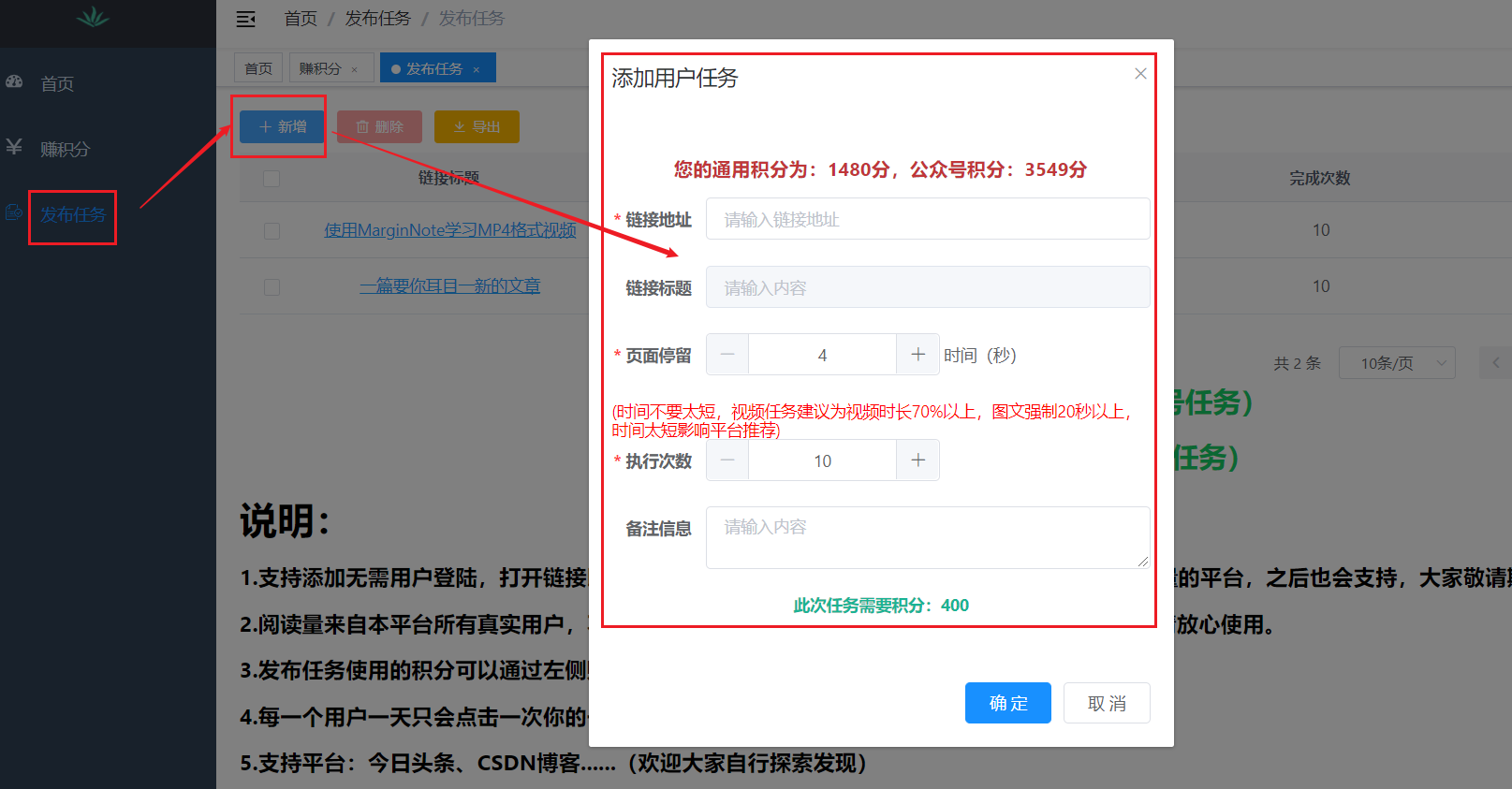
Task: Confirm the dialog with 确定
Action: [x=1008, y=703]
